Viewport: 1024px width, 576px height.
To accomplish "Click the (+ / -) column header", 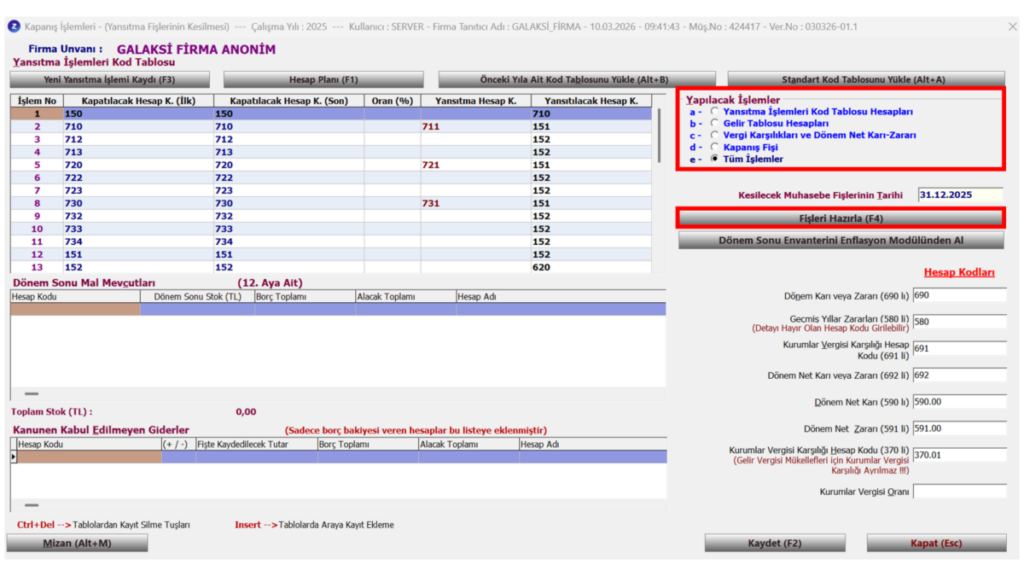I will point(178,444).
